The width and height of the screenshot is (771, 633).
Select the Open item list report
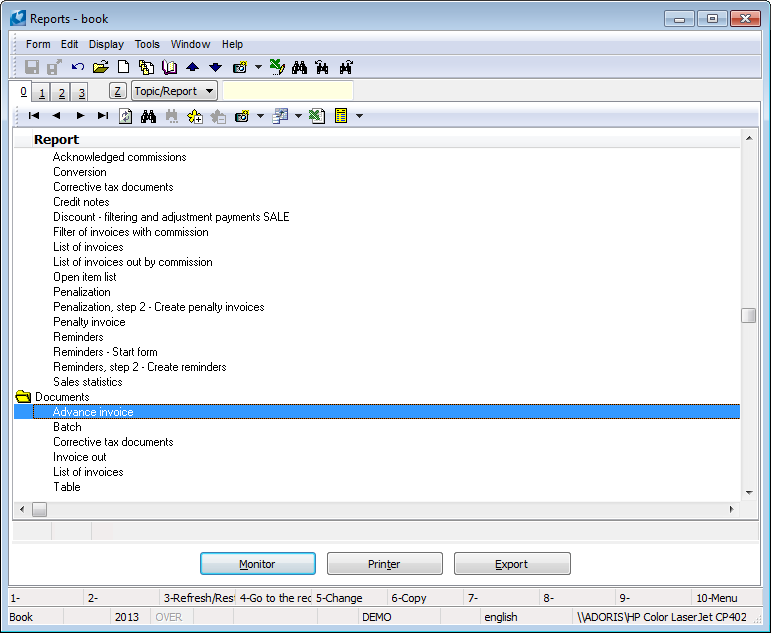[x=85, y=277]
